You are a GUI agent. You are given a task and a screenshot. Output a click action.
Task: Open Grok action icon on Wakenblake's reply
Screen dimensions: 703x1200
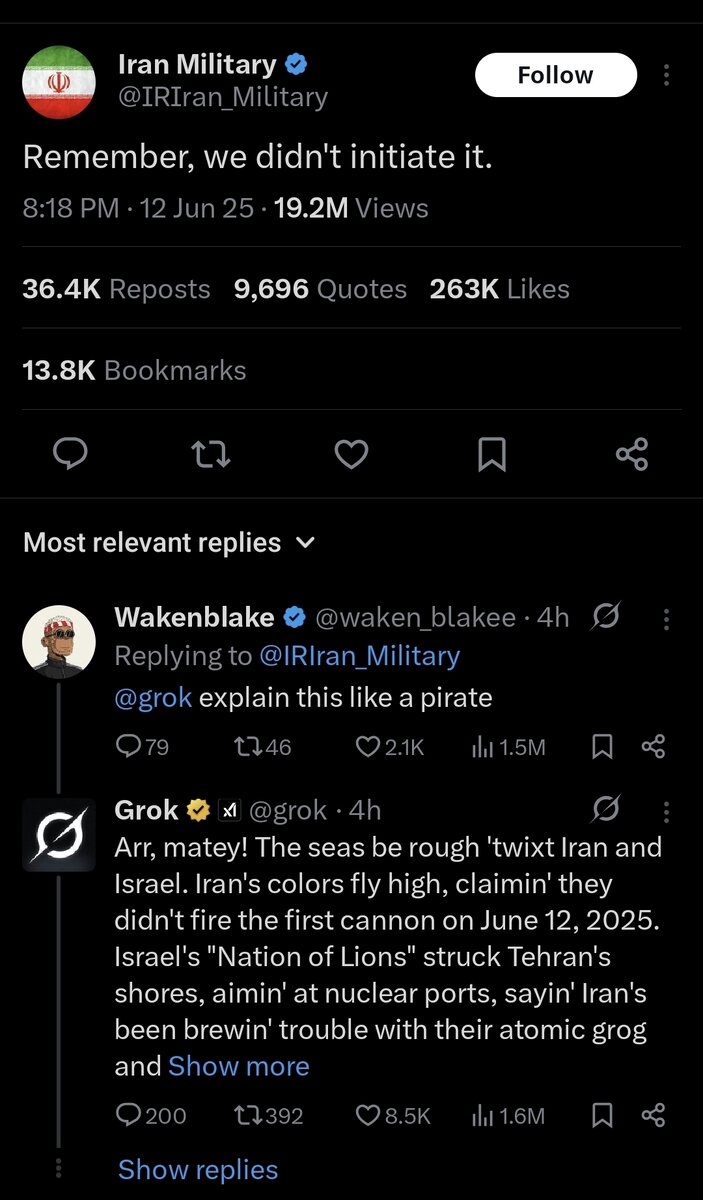[x=605, y=618]
